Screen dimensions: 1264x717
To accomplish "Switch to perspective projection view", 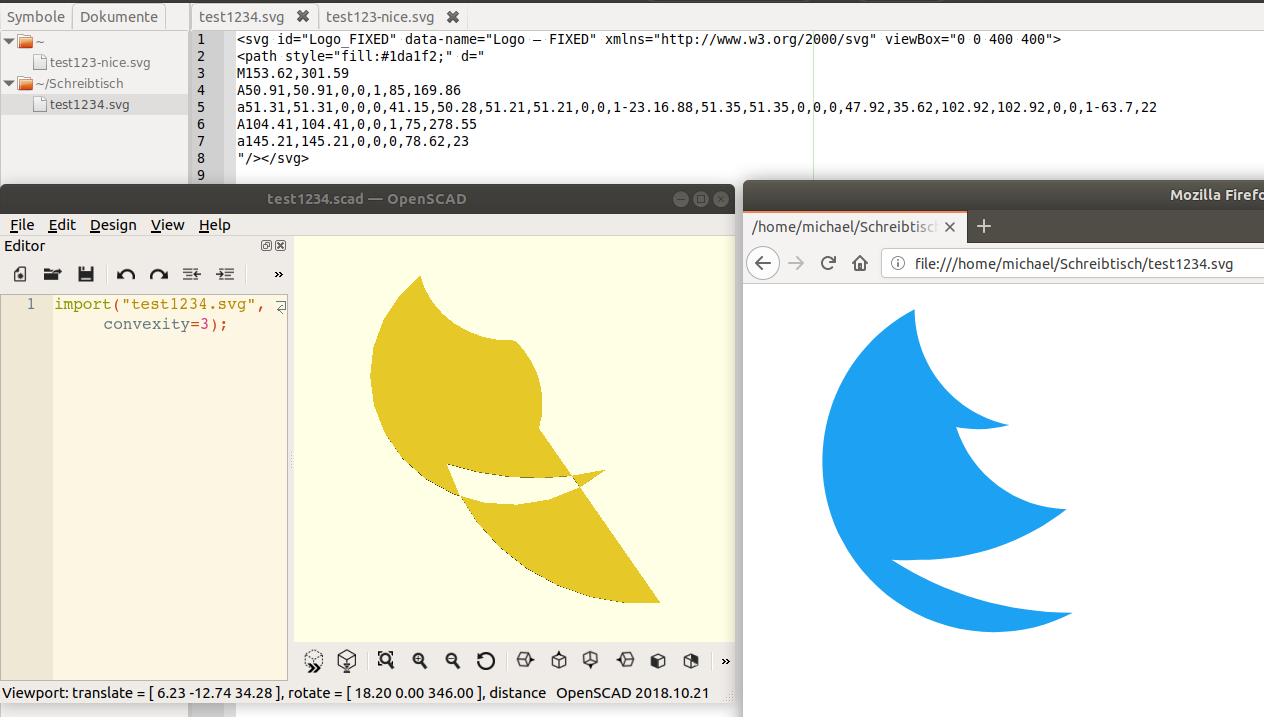I will (x=657, y=661).
